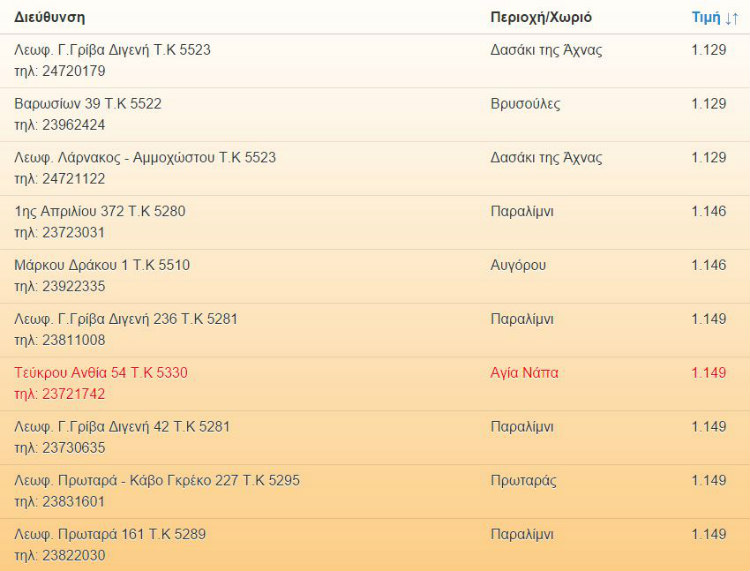Click Παραλίμνι in the Λεωφ. Πρωταρά 161 row
Viewport: 750px width, 571px height.
coord(522,534)
